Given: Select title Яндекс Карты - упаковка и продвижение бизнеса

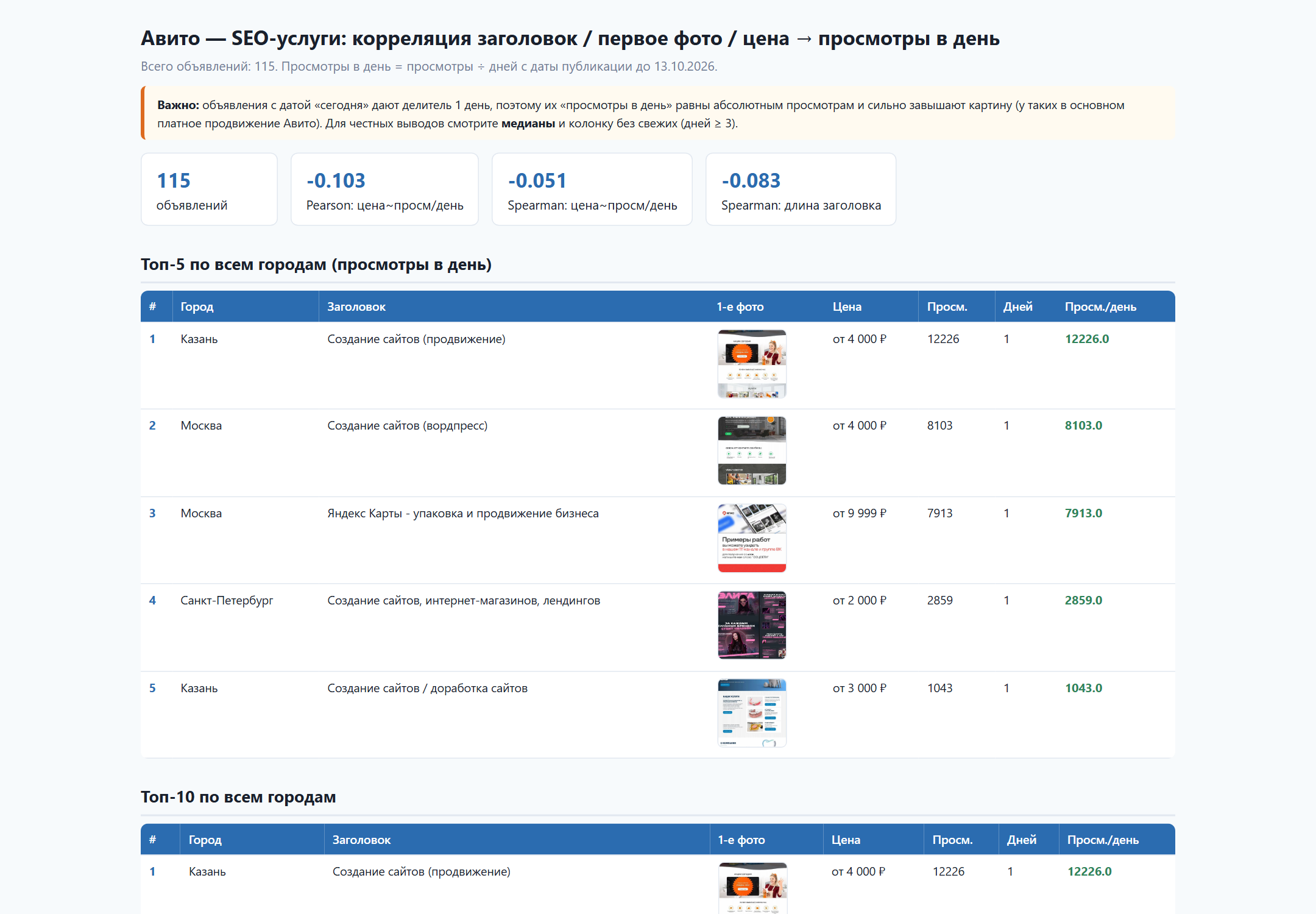Looking at the screenshot, I should [x=463, y=513].
